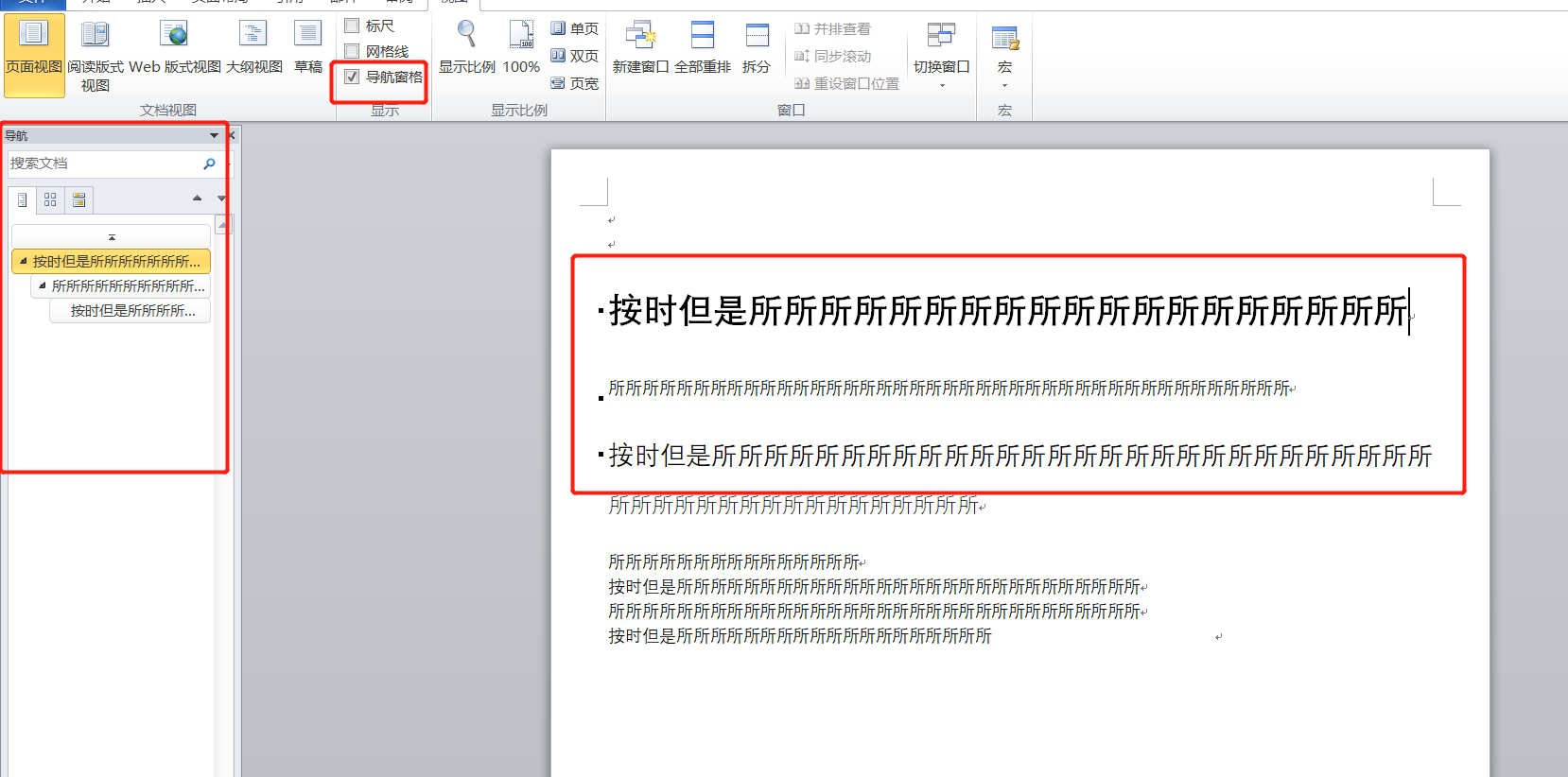Choose Page Width (页宽) zoom button

[574, 83]
